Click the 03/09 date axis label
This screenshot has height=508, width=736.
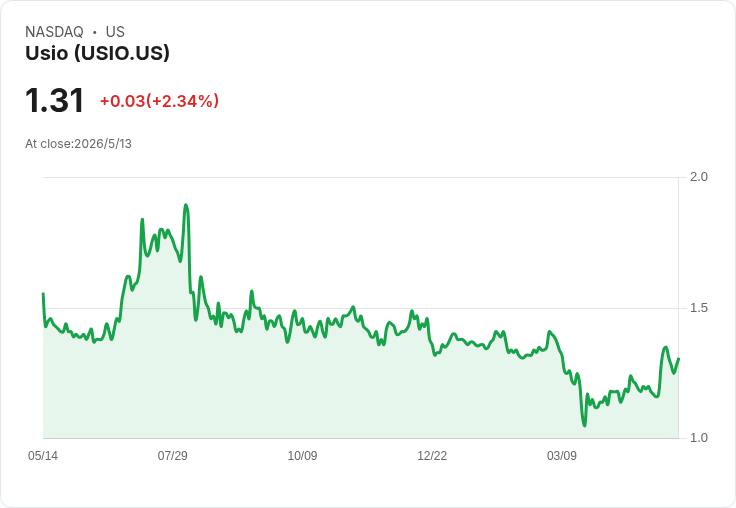(x=561, y=455)
